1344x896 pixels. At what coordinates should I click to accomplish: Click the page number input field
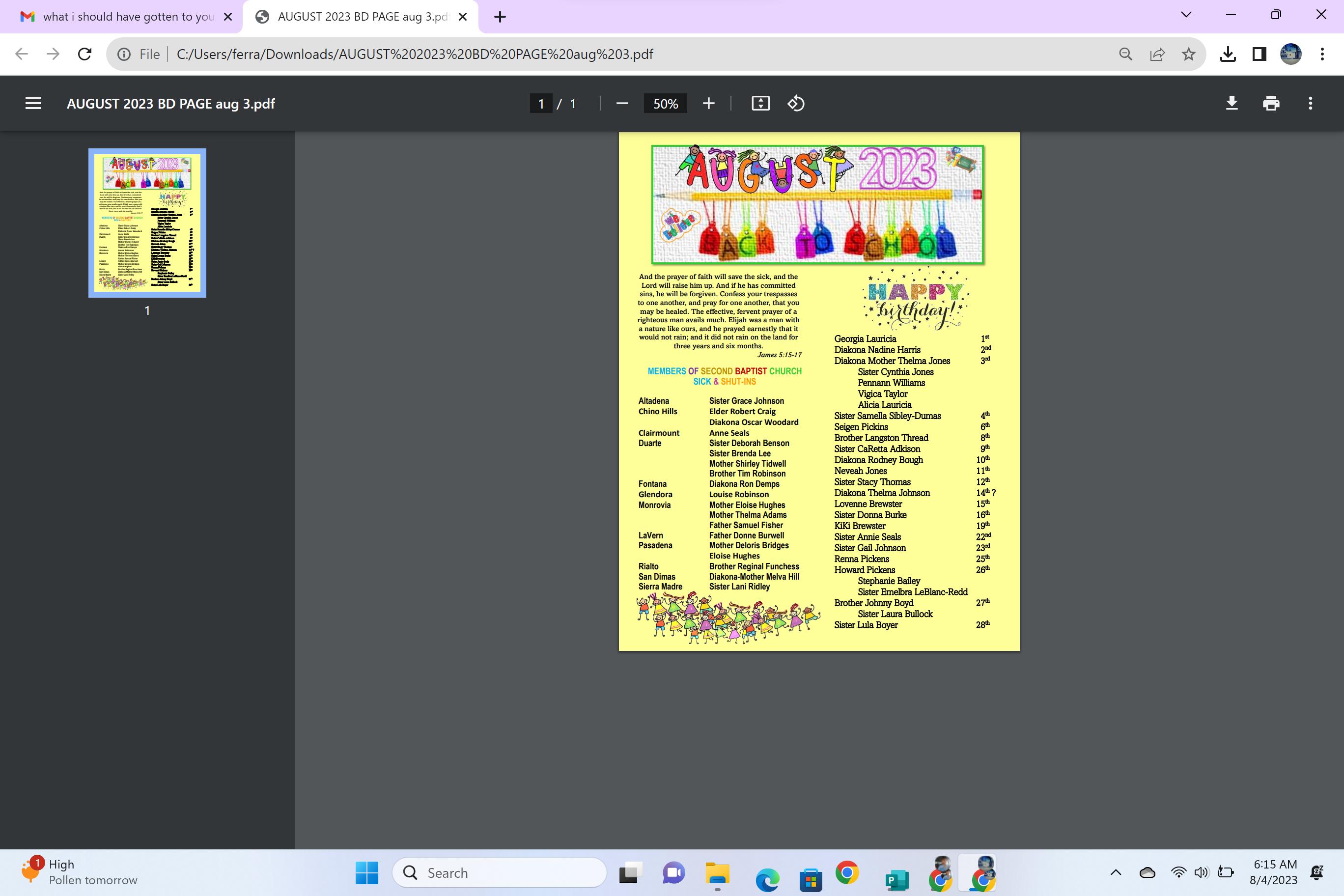pos(540,104)
